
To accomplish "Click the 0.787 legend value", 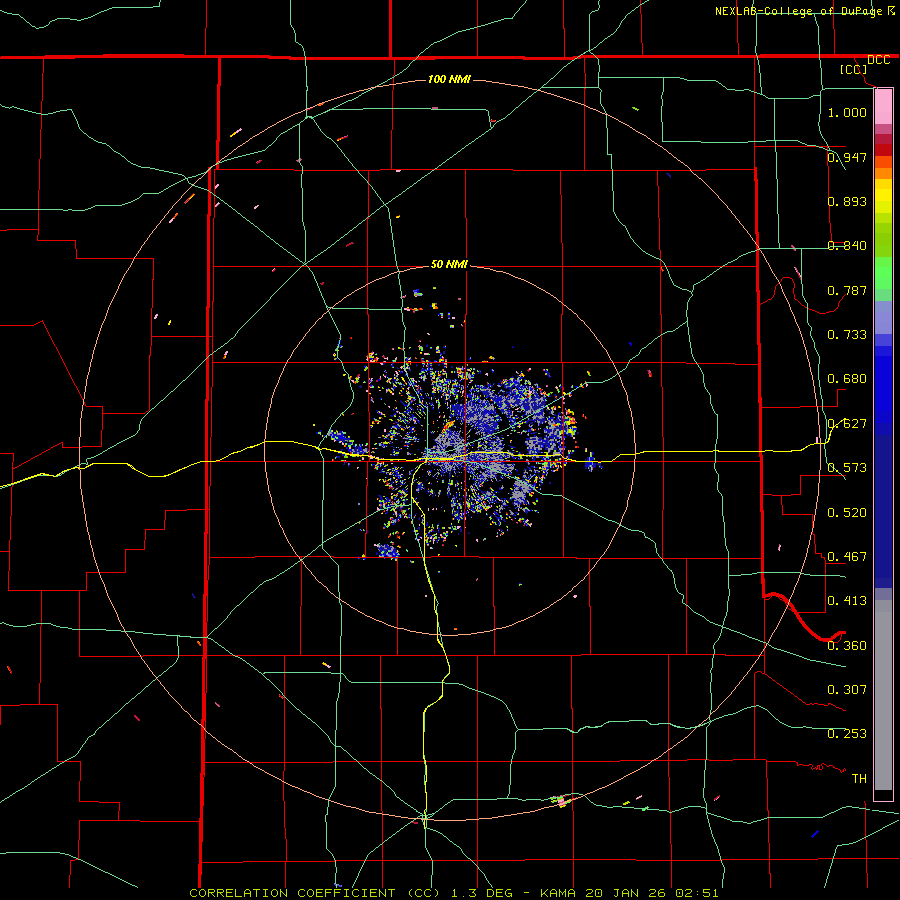I will 847,290.
